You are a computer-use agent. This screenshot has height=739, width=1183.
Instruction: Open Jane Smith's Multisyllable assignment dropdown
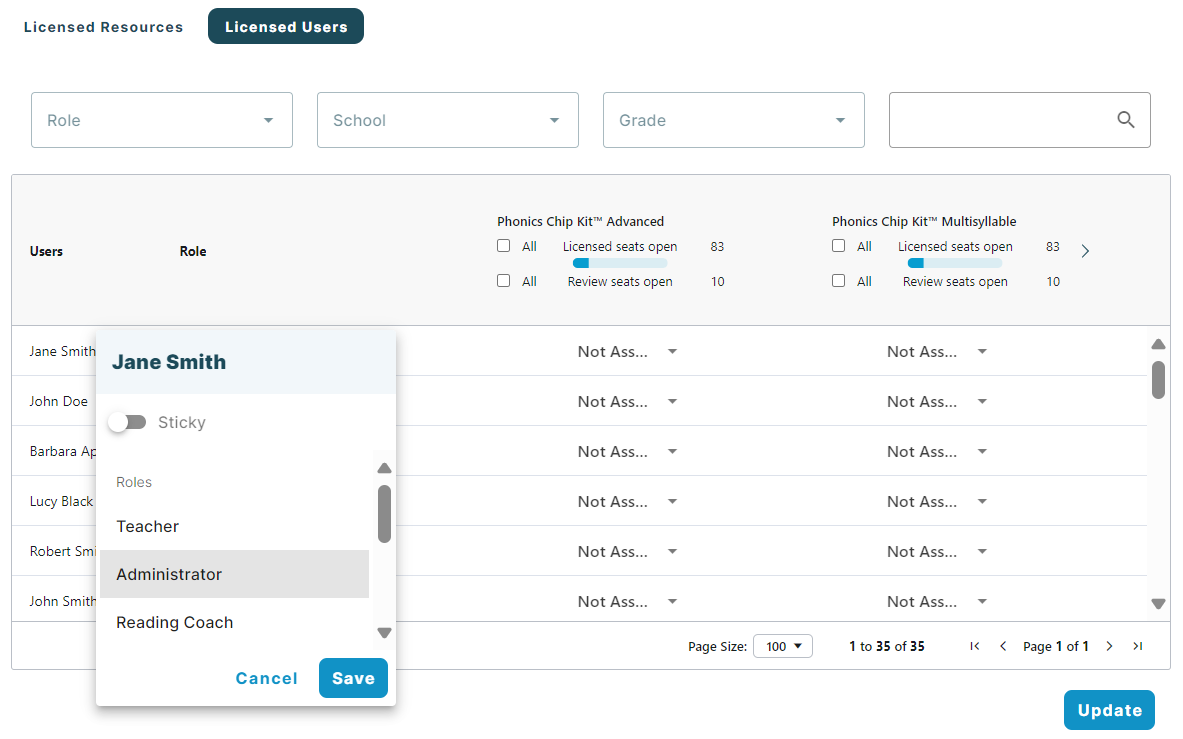tap(936, 351)
